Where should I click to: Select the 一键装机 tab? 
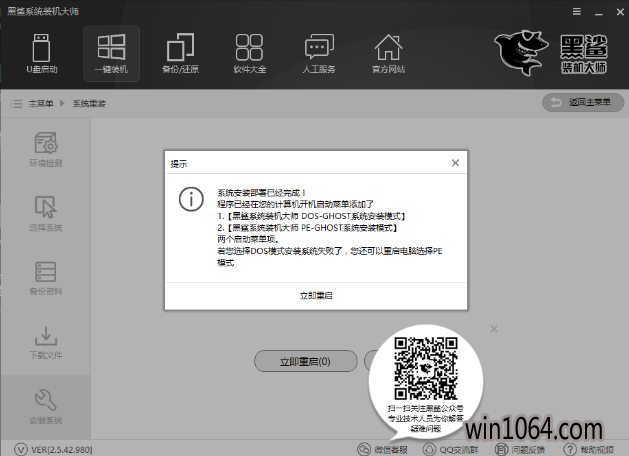pyautogui.click(x=112, y=54)
